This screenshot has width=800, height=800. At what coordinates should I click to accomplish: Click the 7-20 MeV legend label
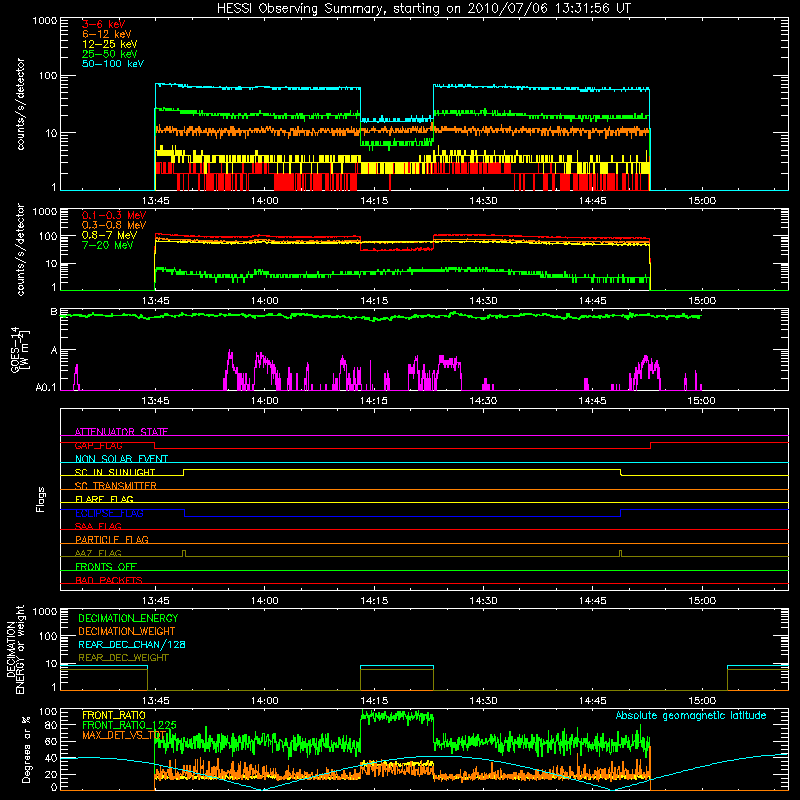coord(107,245)
